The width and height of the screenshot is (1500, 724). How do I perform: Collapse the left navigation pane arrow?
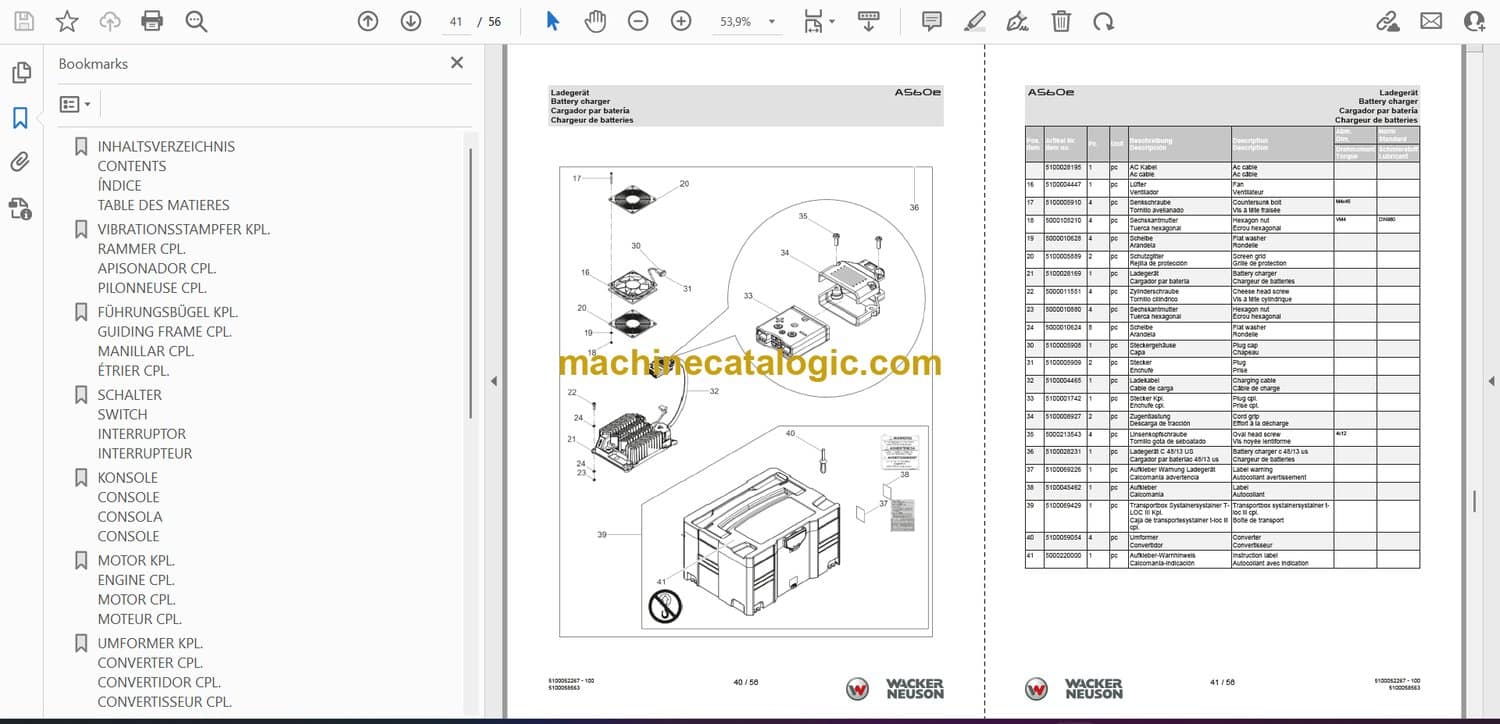click(492, 381)
